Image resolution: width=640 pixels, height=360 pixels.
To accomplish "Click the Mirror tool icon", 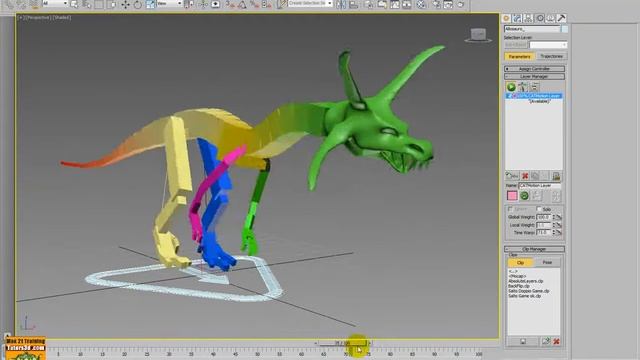I will pos(341,4).
